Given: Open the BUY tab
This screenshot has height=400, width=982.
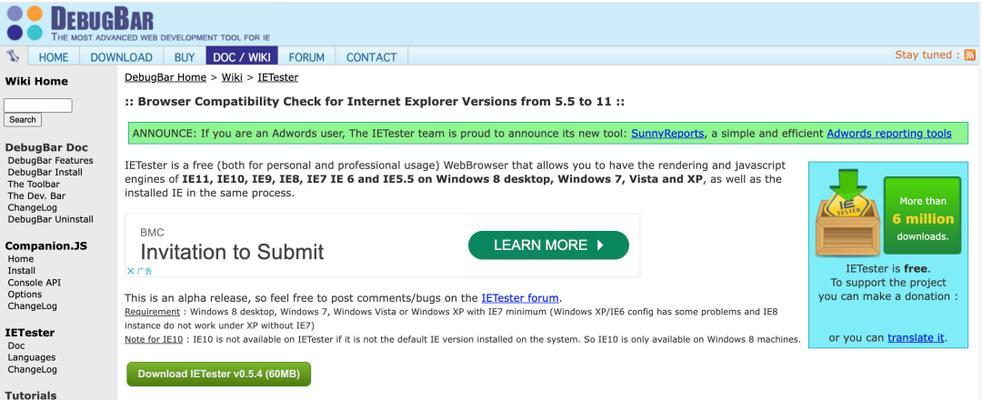Looking at the screenshot, I should point(184,57).
